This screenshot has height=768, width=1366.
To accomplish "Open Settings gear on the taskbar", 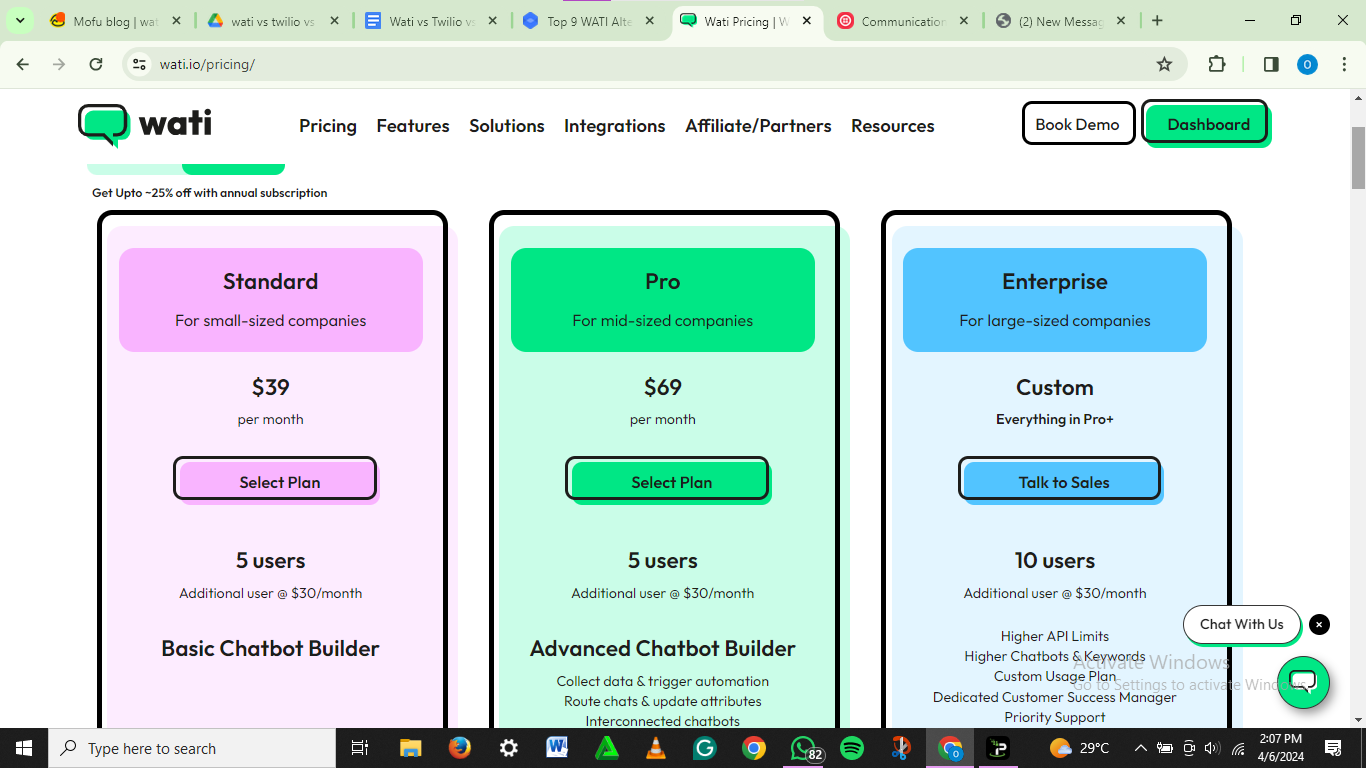I will tap(508, 748).
